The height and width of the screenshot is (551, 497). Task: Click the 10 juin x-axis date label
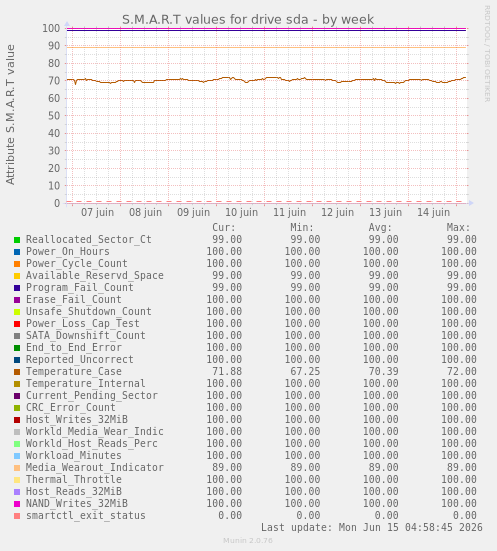pos(241,212)
